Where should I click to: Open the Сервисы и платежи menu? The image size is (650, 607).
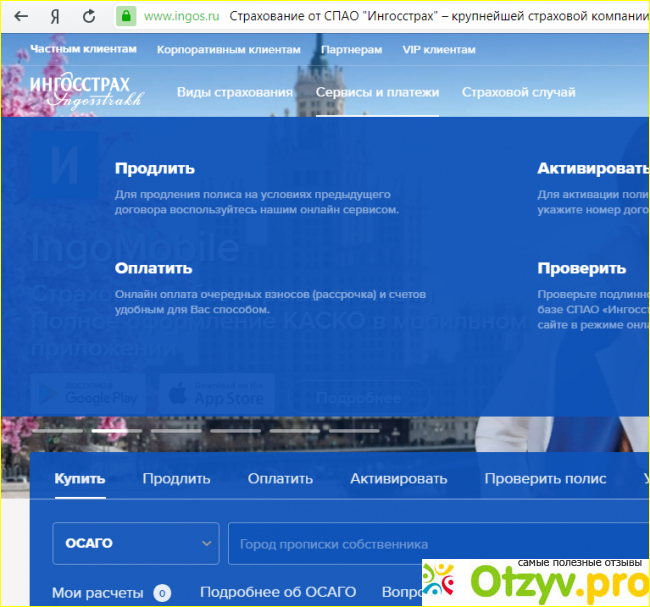pos(377,92)
